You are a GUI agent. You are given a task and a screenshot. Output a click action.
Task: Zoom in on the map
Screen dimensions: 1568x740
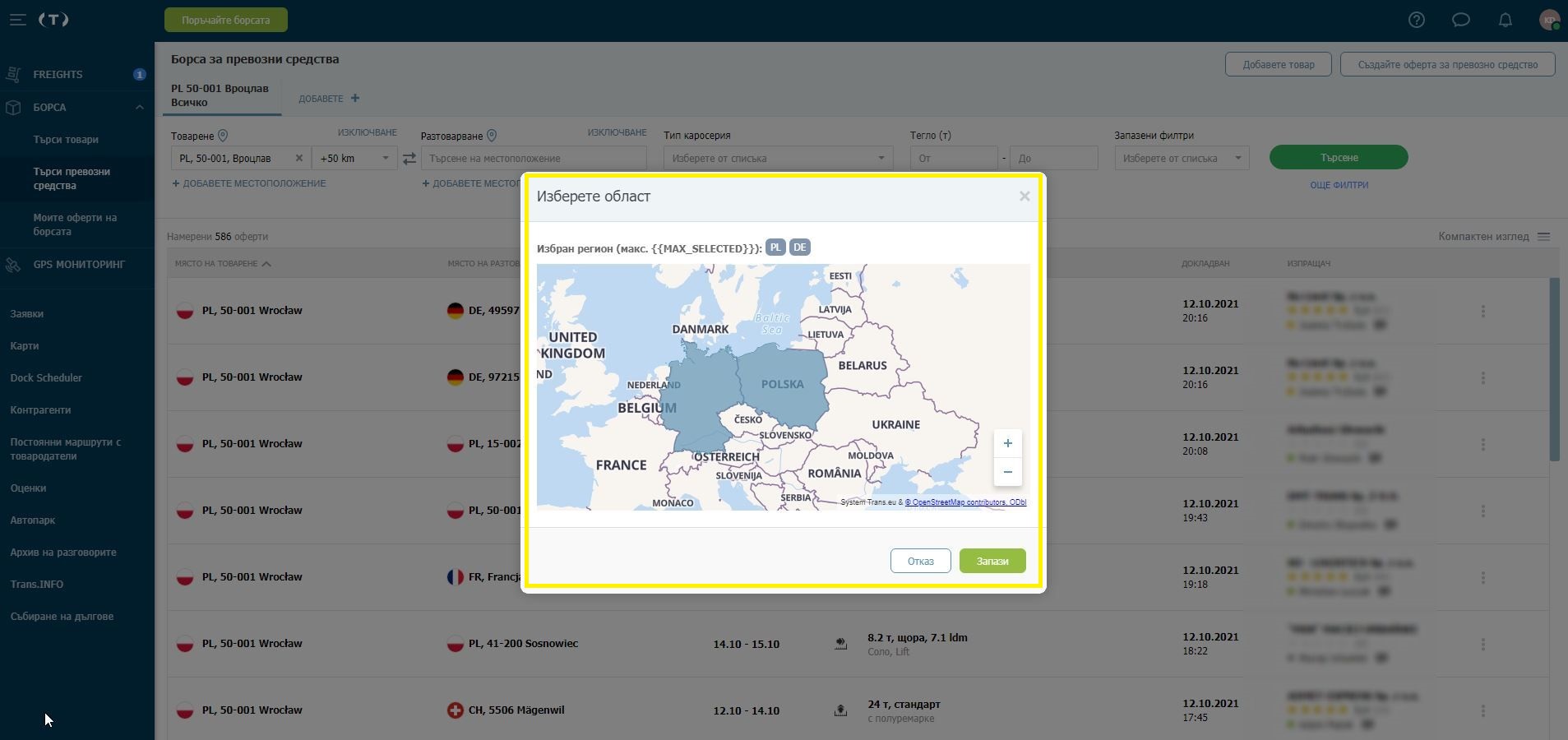point(1007,443)
